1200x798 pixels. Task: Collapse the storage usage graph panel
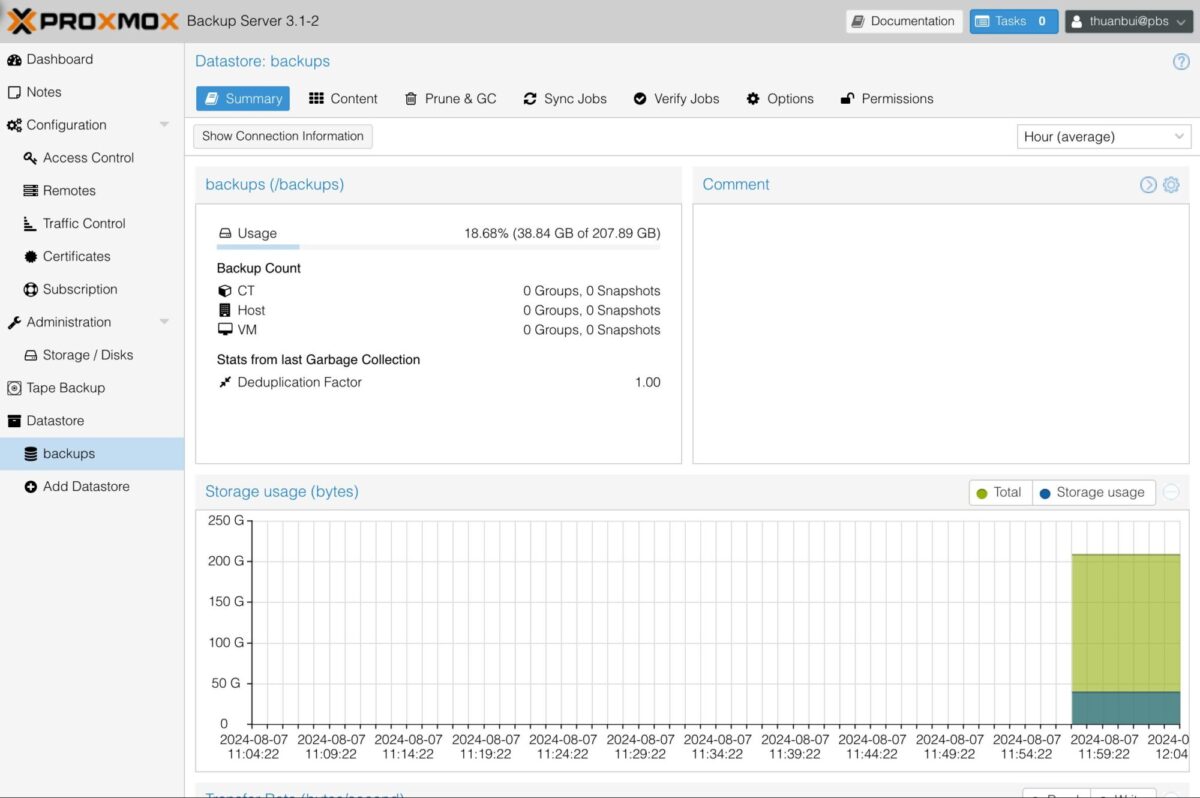pyautogui.click(x=1170, y=492)
